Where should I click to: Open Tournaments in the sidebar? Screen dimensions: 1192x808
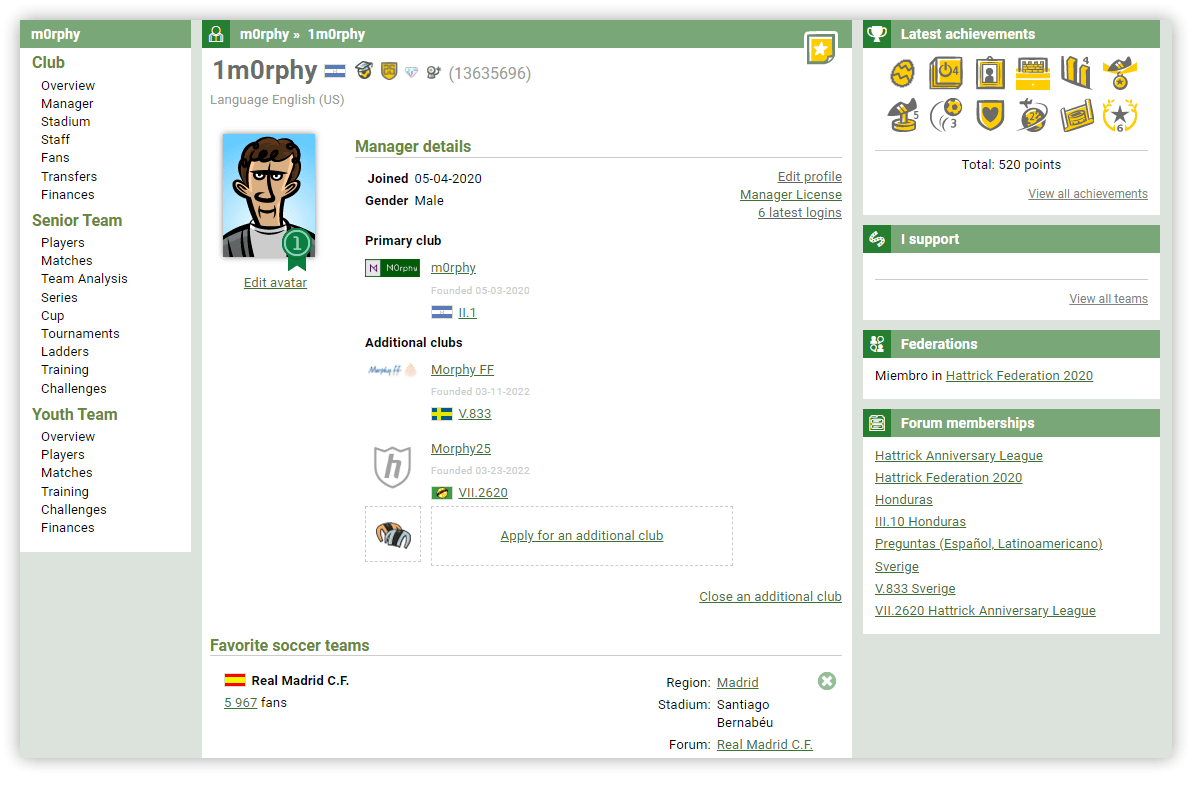80,334
